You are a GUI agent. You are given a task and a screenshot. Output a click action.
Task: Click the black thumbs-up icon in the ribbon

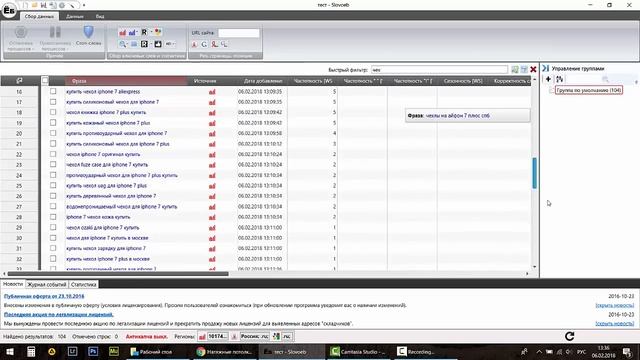click(x=158, y=44)
